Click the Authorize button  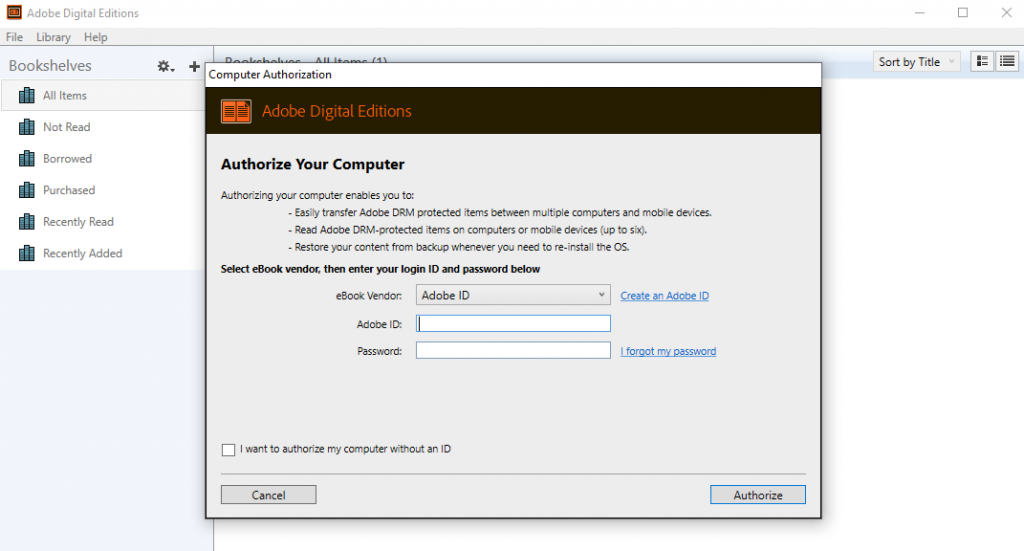click(x=758, y=495)
